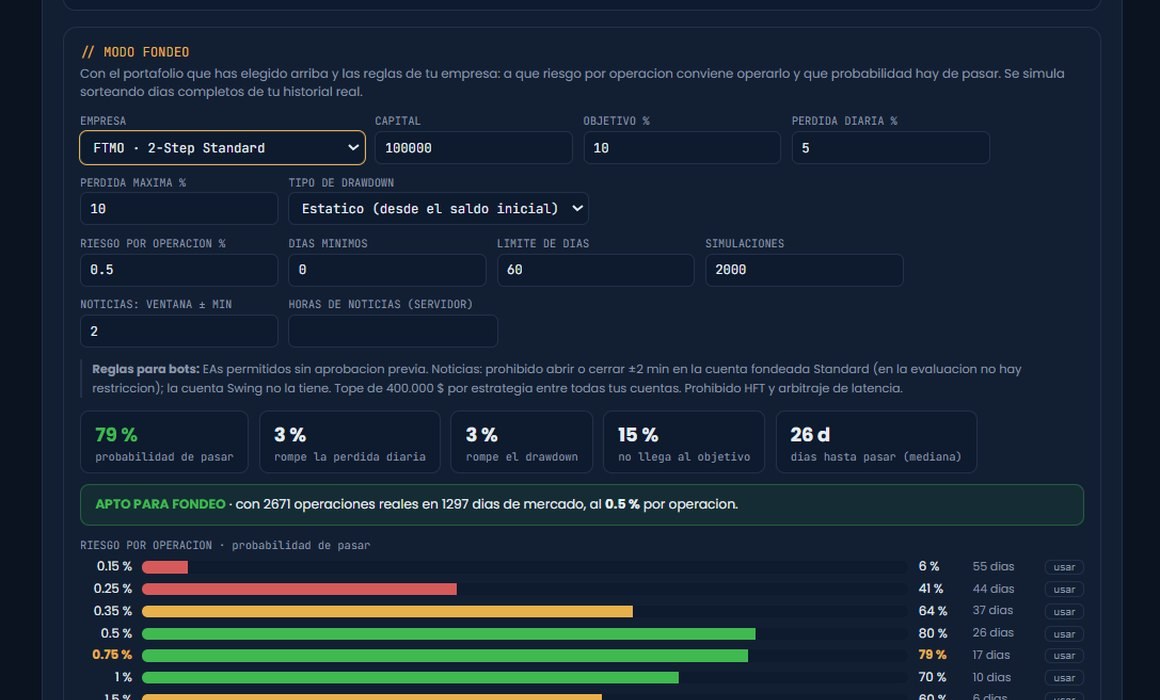Open the Tipo de Drawdown dropdown
This screenshot has height=700, width=1160.
pos(438,209)
